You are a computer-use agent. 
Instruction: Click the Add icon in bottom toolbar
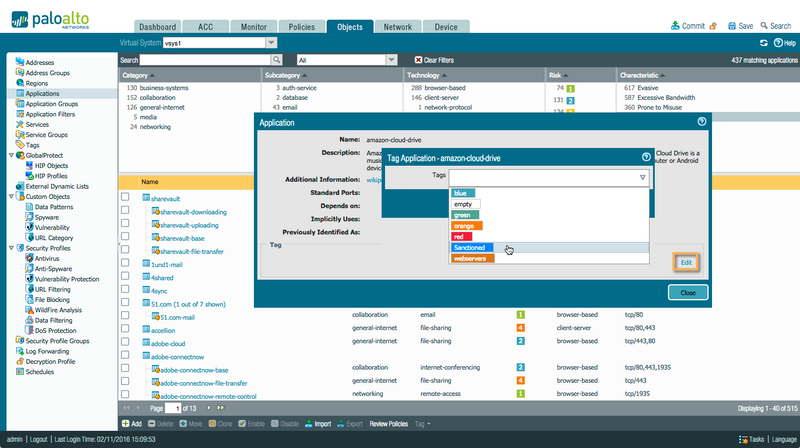[x=129, y=423]
